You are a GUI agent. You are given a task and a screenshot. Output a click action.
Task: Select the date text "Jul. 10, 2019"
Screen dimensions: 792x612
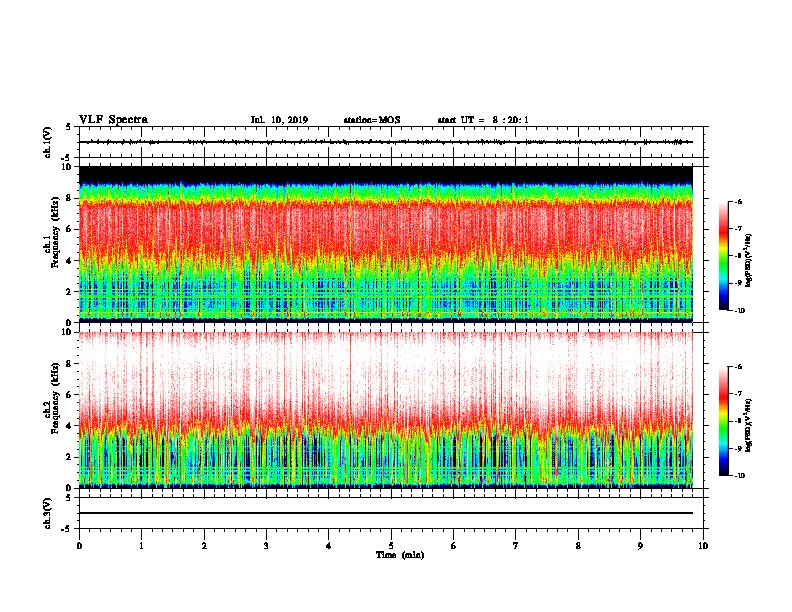279,120
